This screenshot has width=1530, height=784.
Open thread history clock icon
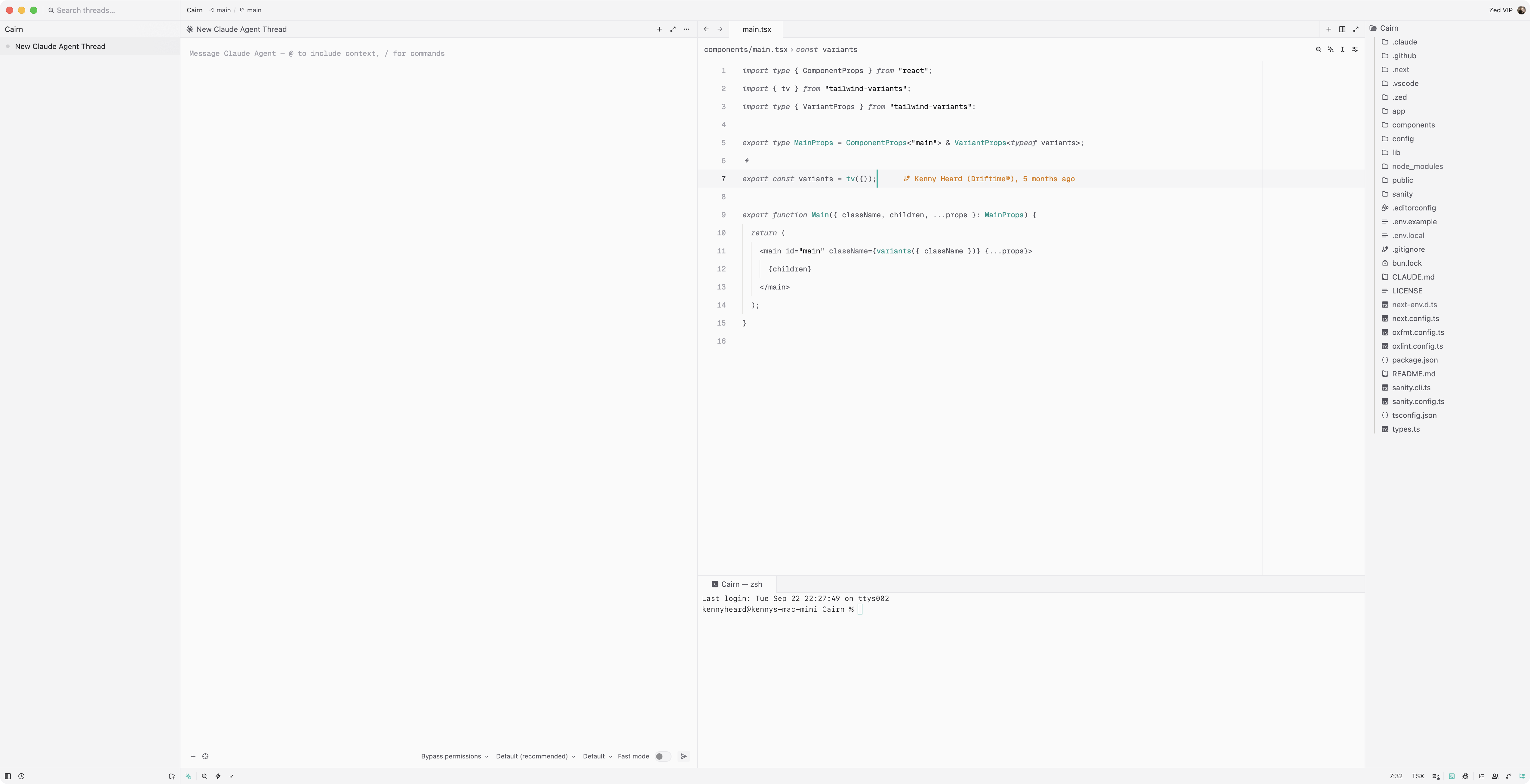coord(21,776)
